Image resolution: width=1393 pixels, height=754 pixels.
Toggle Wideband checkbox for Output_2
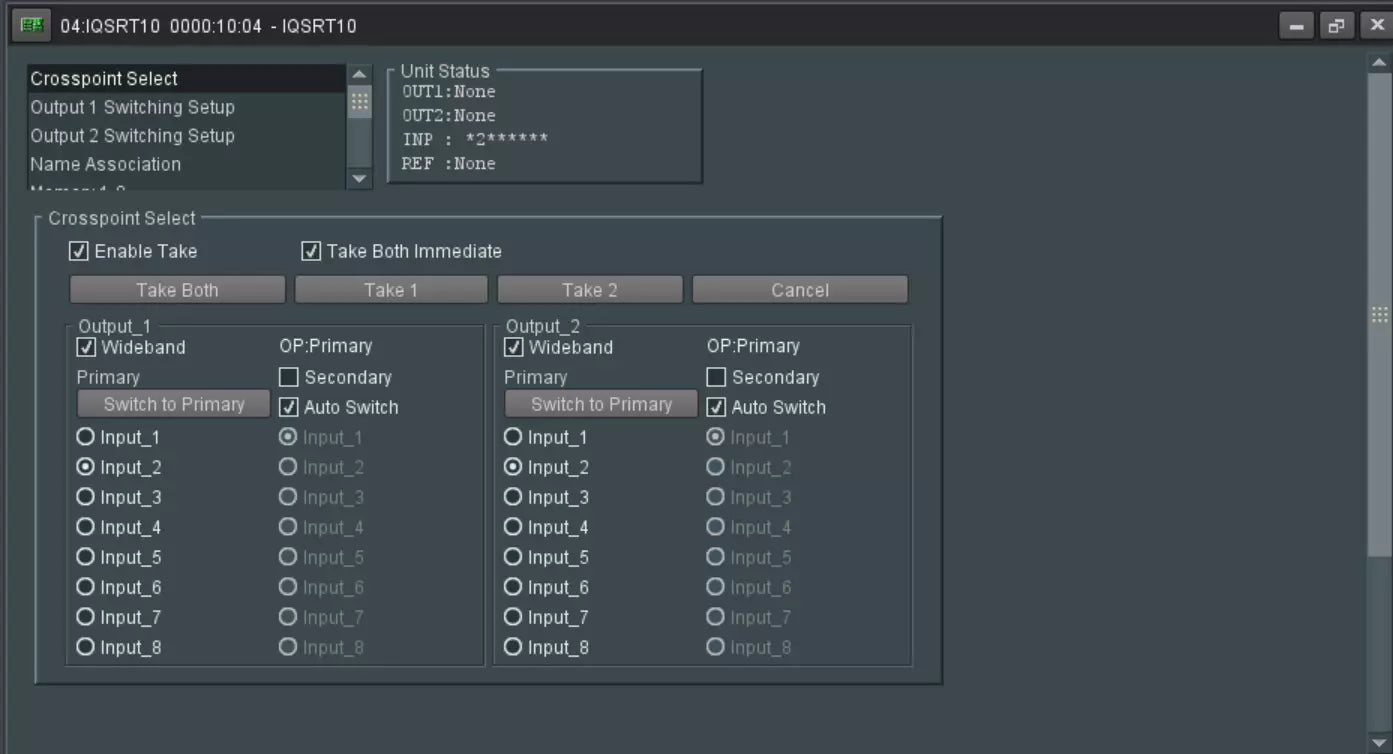pyautogui.click(x=514, y=347)
